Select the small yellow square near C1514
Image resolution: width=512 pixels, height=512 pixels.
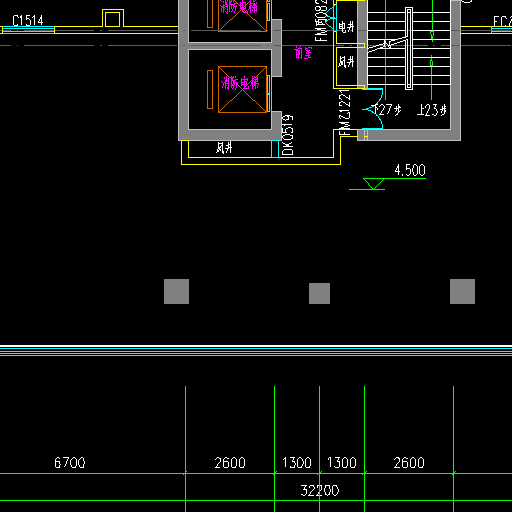(112, 19)
